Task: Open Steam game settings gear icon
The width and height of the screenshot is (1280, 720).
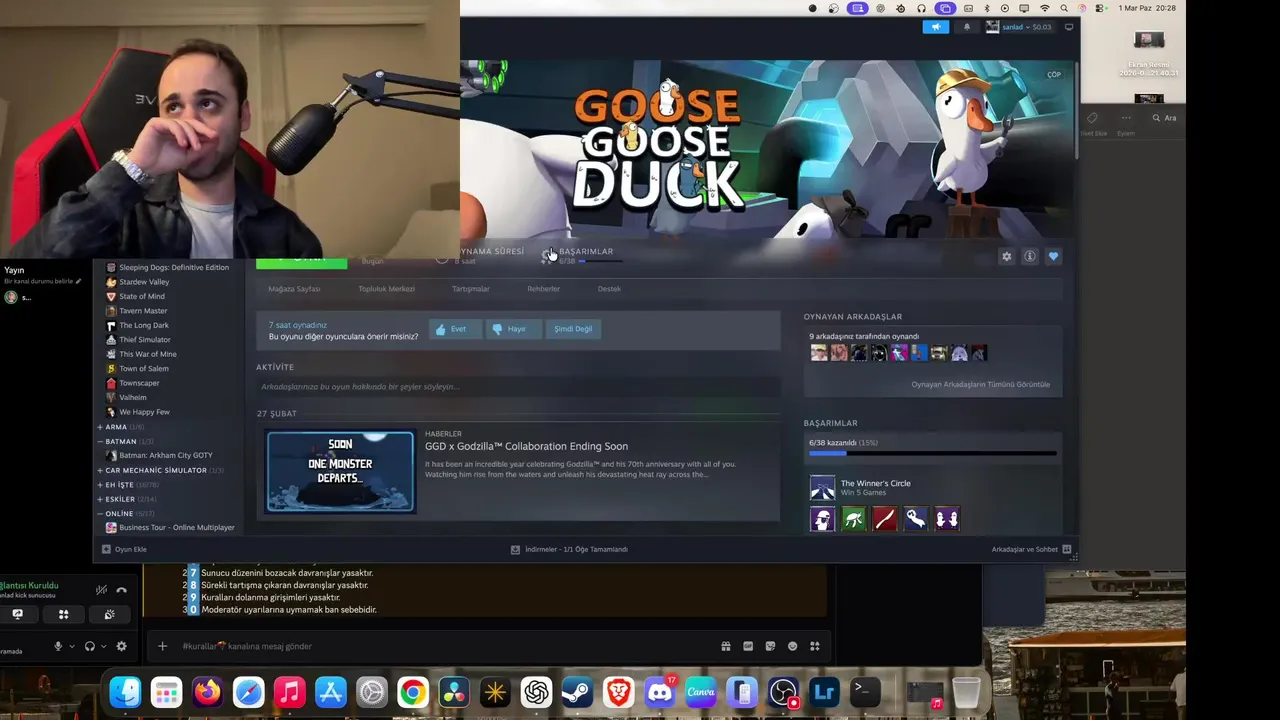Action: tap(1006, 257)
